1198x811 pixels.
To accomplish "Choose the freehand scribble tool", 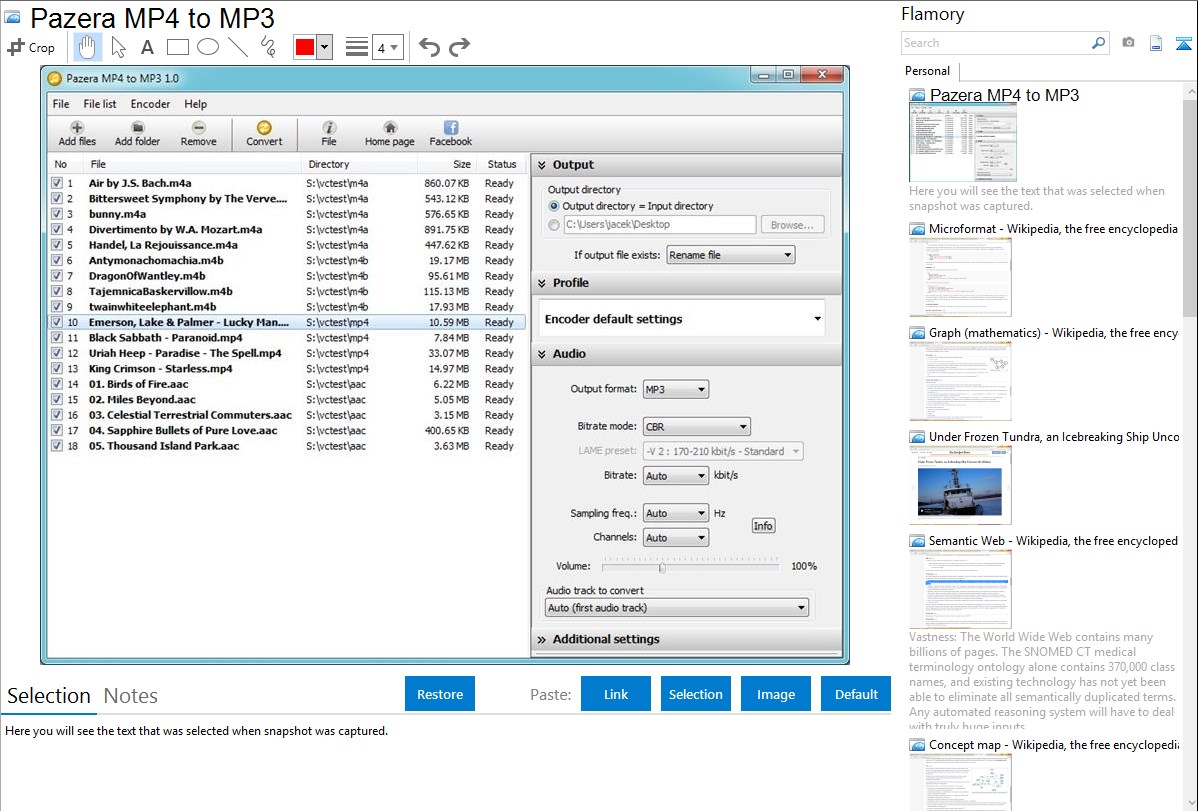I will [x=268, y=47].
